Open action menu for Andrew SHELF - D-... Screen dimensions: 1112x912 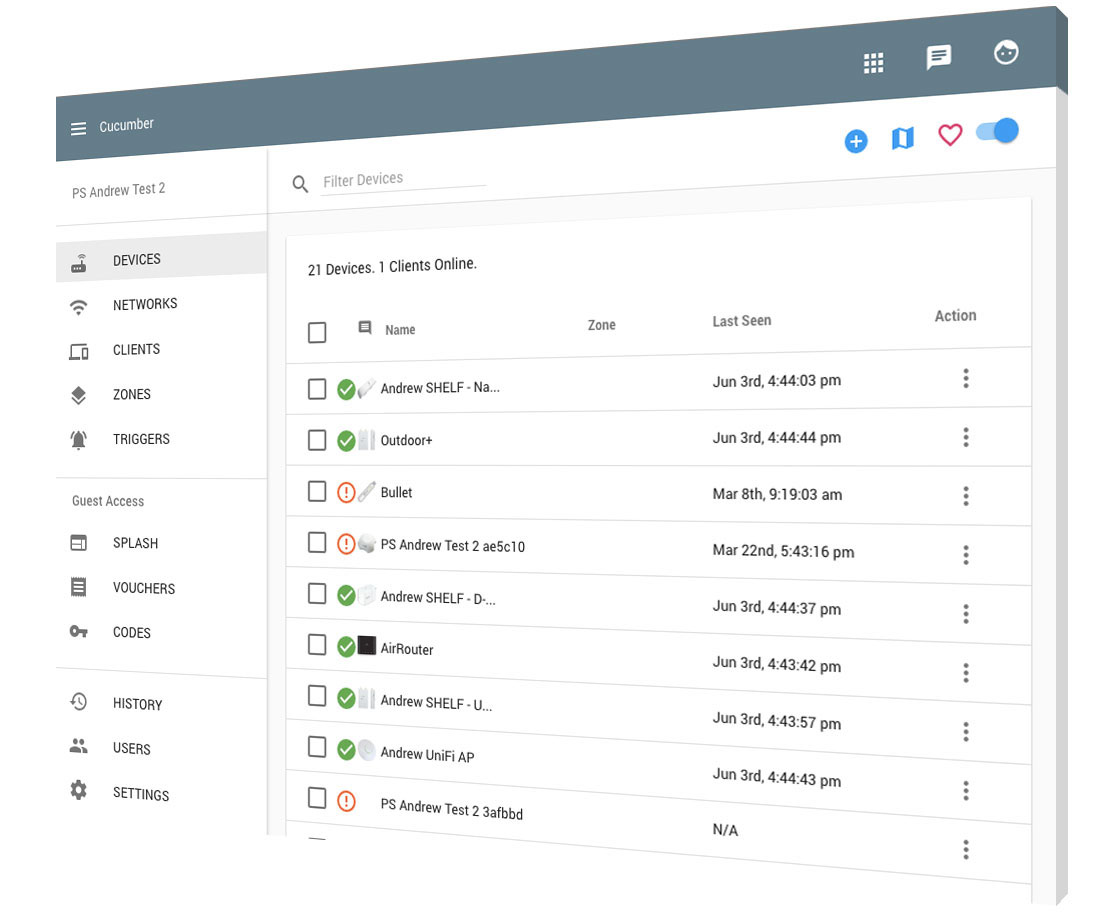966,613
